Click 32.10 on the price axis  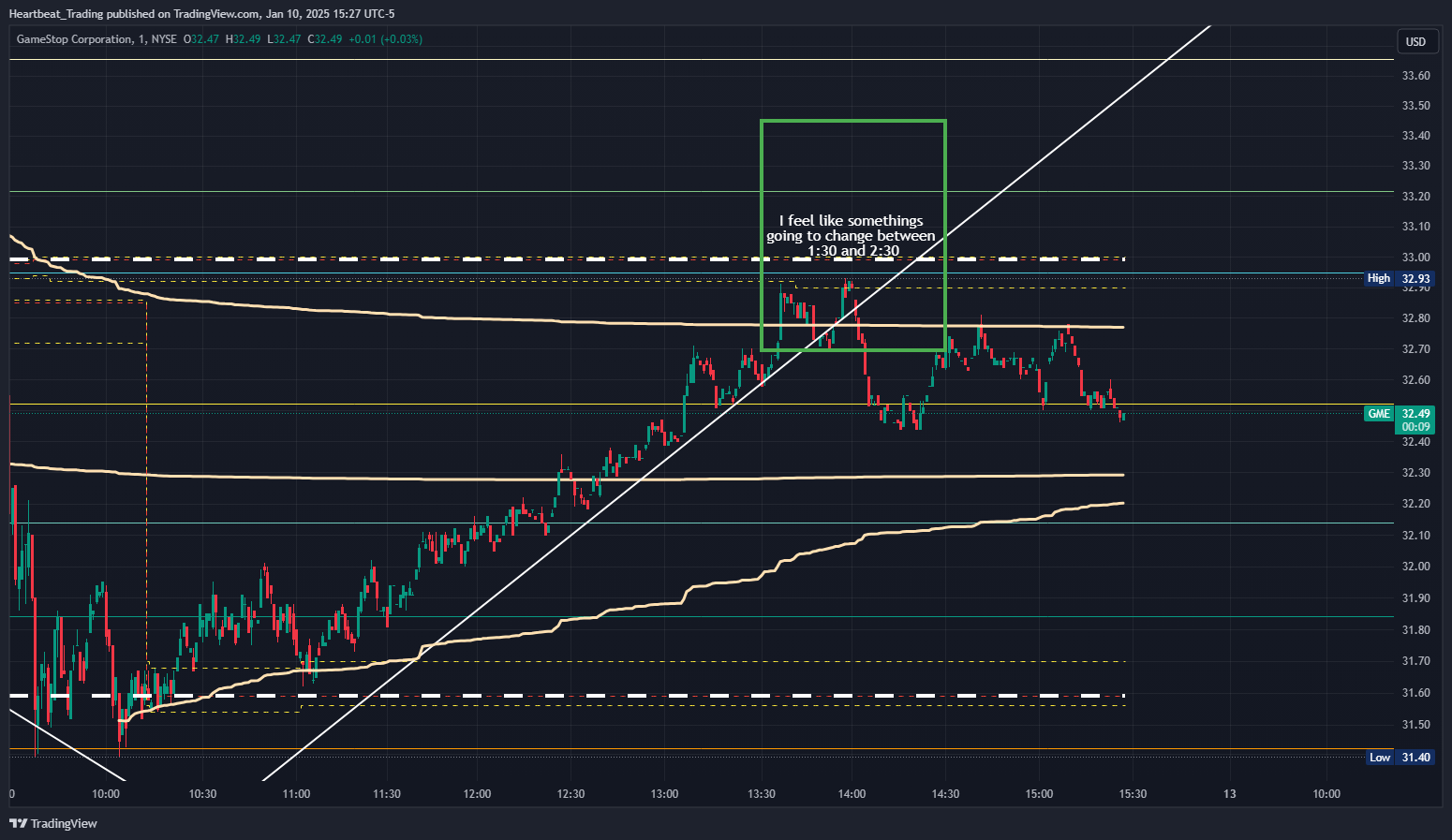pos(1415,536)
